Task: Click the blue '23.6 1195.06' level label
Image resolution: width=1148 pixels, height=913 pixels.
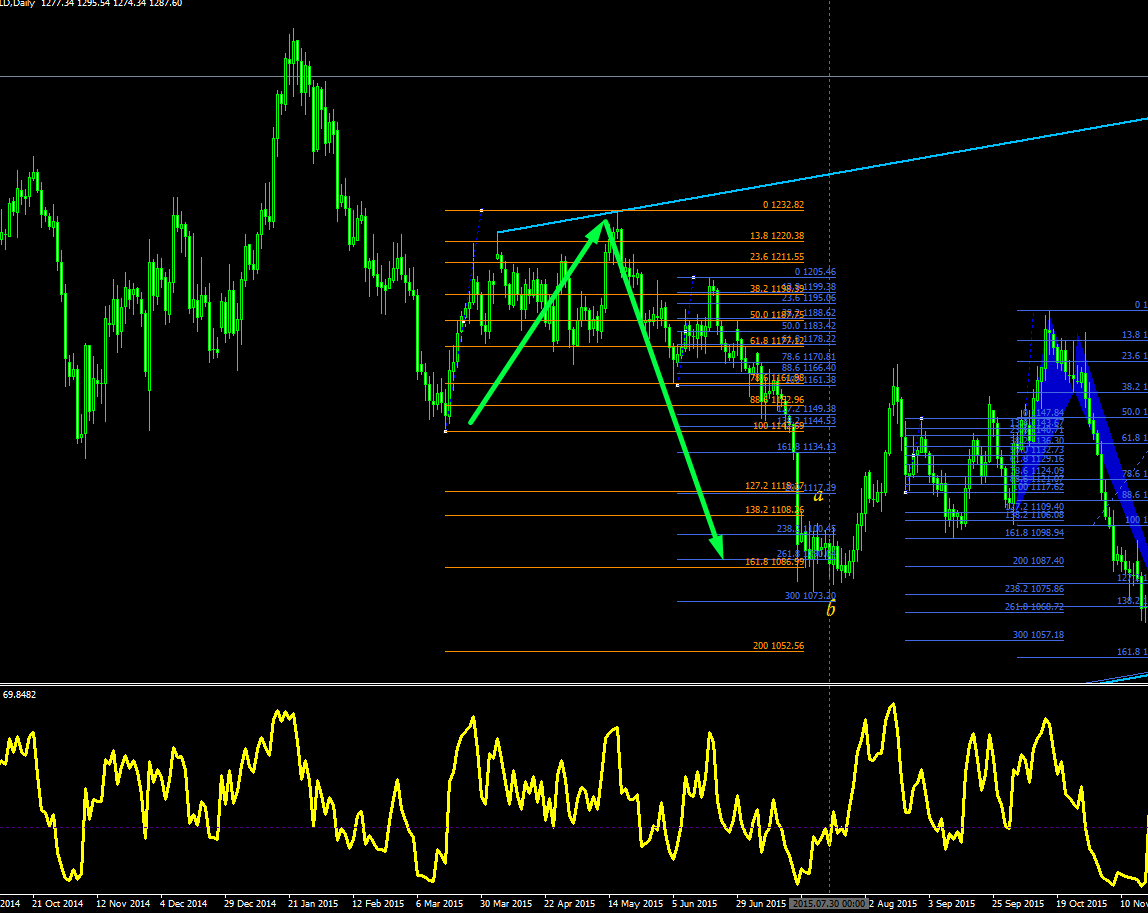Action: point(808,298)
